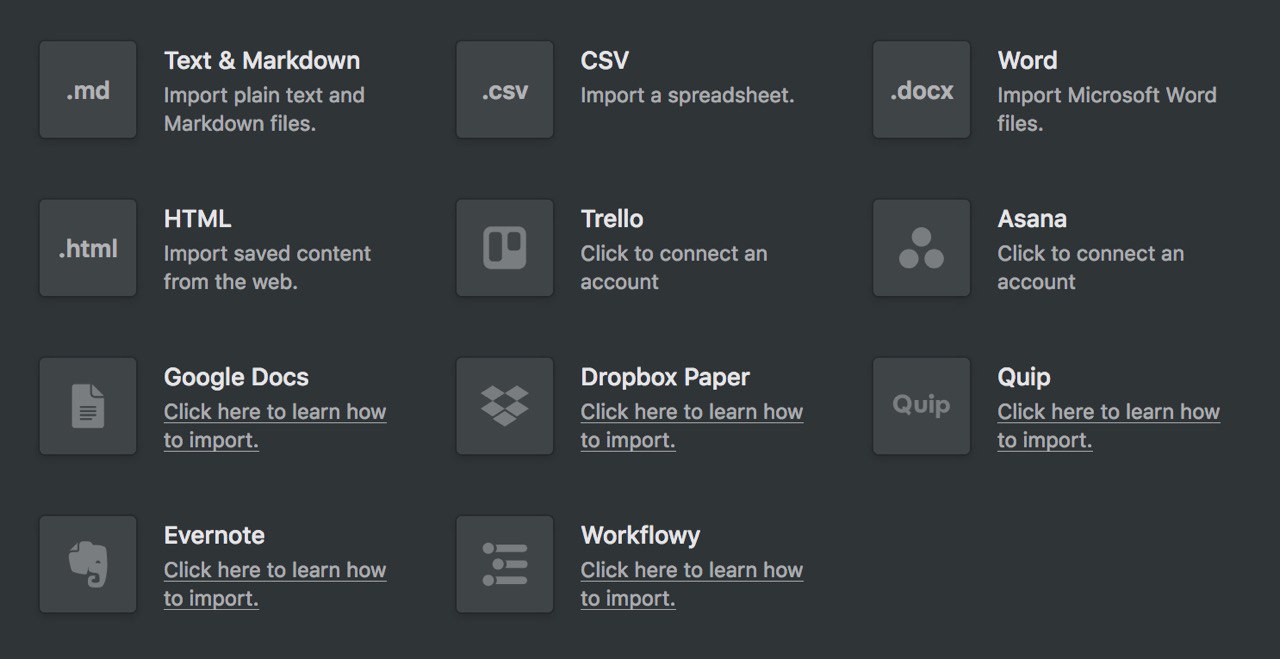The image size is (1280, 659).
Task: Select the .csv import icon
Action: tap(505, 90)
